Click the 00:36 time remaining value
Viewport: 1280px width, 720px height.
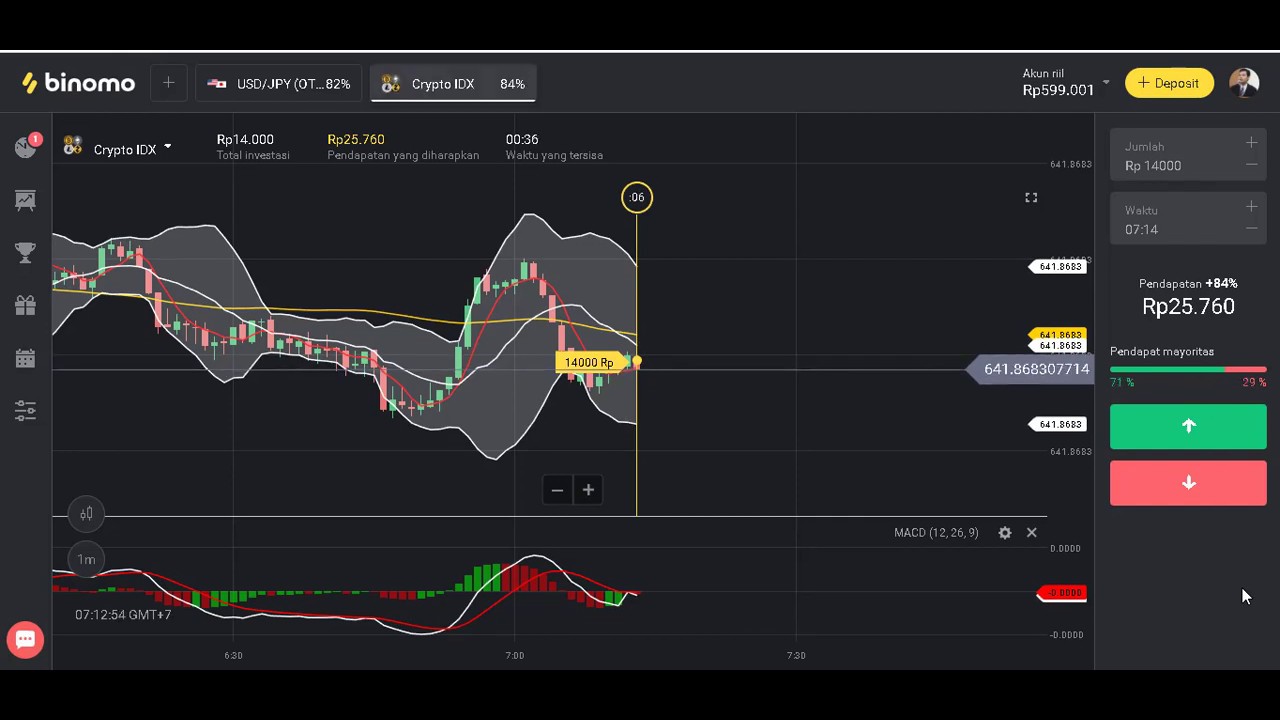pos(522,139)
